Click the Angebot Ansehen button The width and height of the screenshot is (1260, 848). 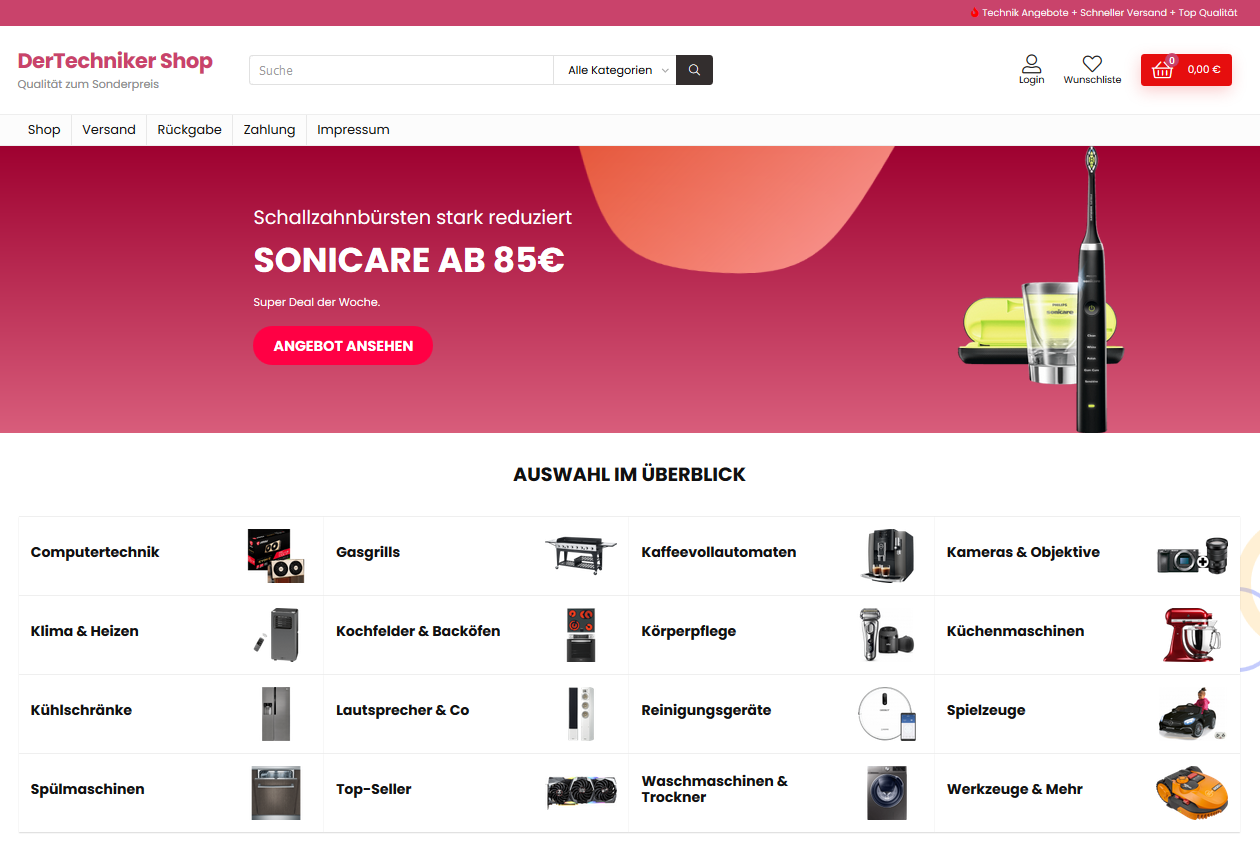pyautogui.click(x=343, y=346)
